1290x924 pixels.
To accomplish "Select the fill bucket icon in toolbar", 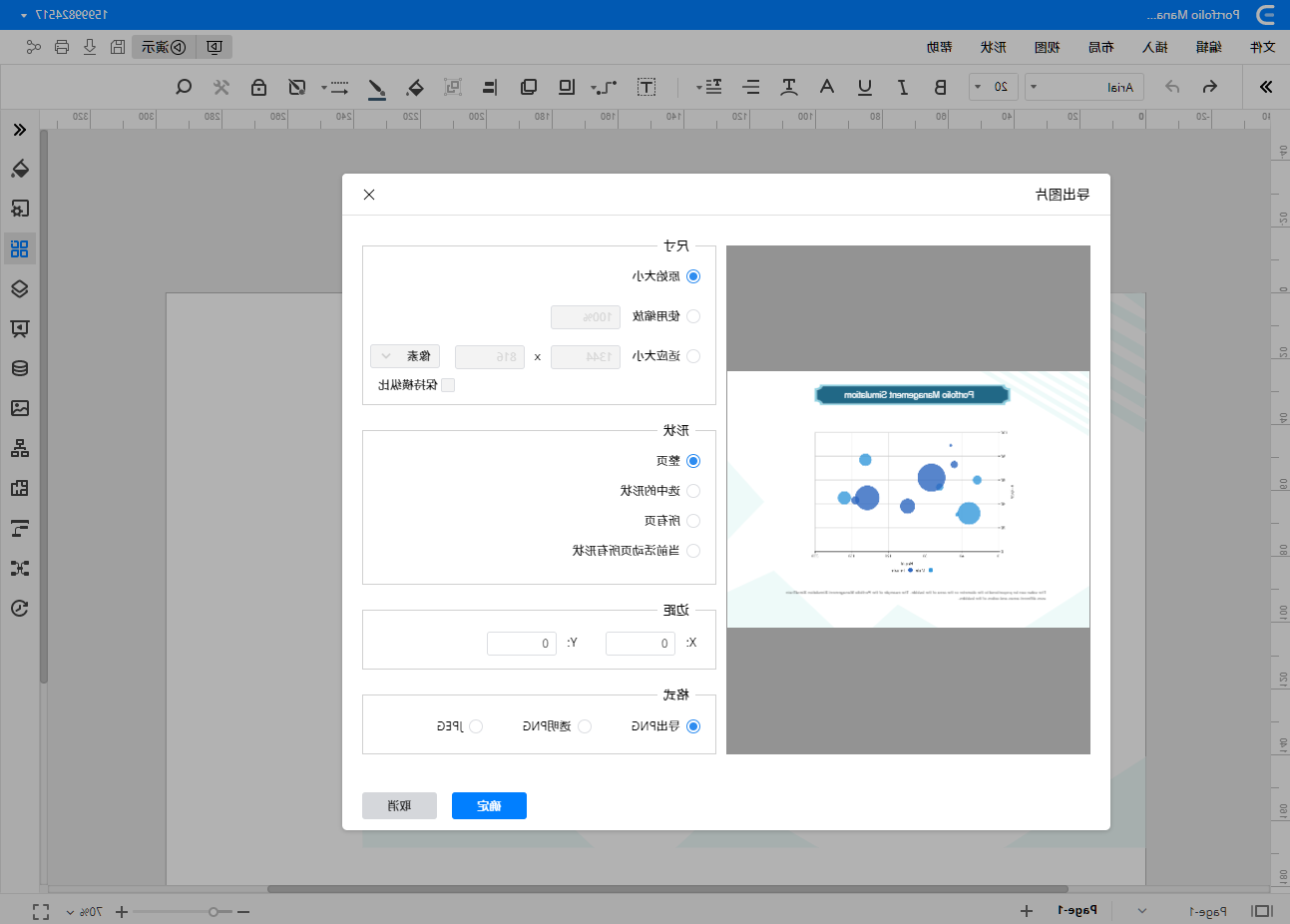I will pyautogui.click(x=416, y=87).
